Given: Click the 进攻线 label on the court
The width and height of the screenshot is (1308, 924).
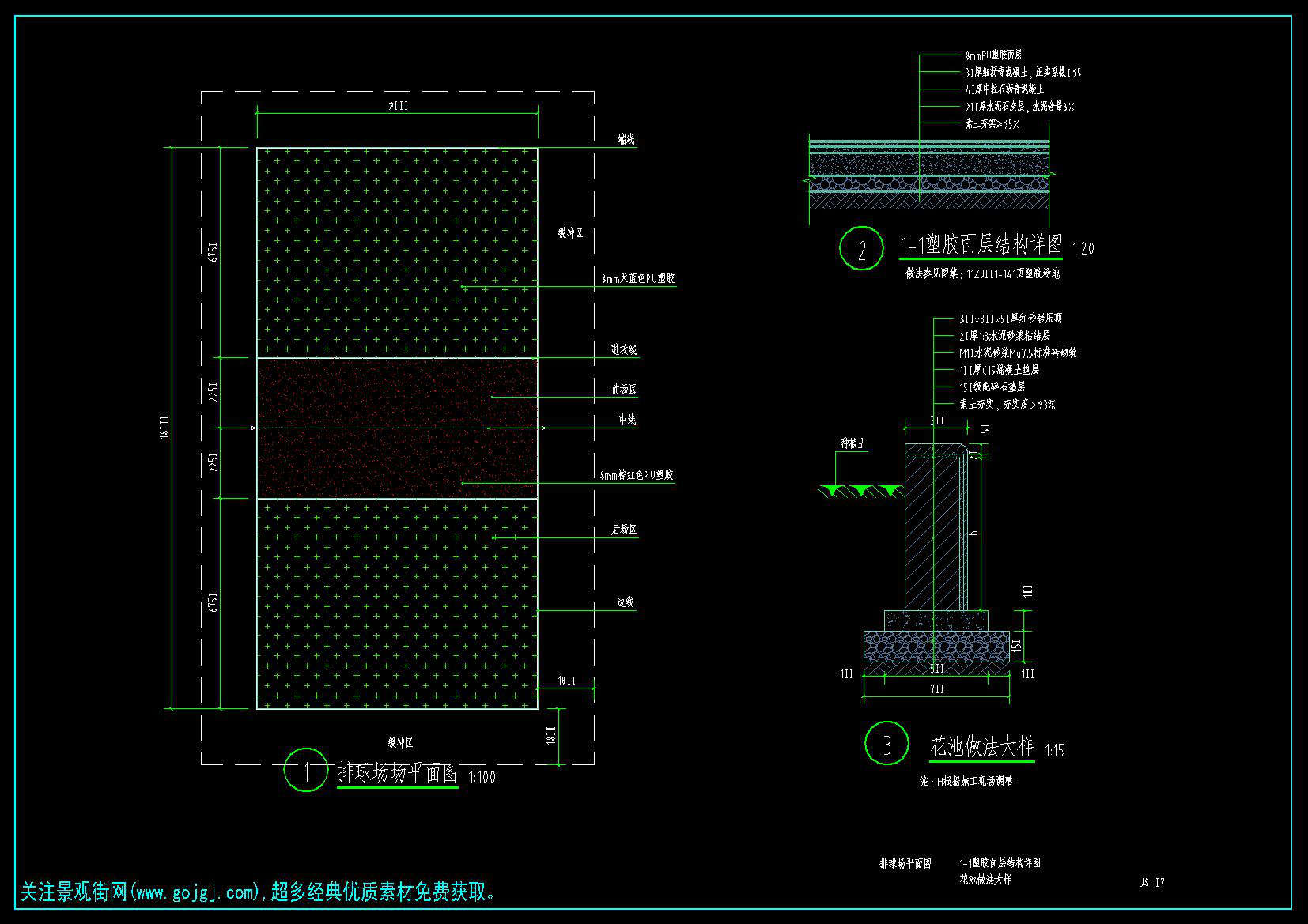Looking at the screenshot, I should (623, 349).
